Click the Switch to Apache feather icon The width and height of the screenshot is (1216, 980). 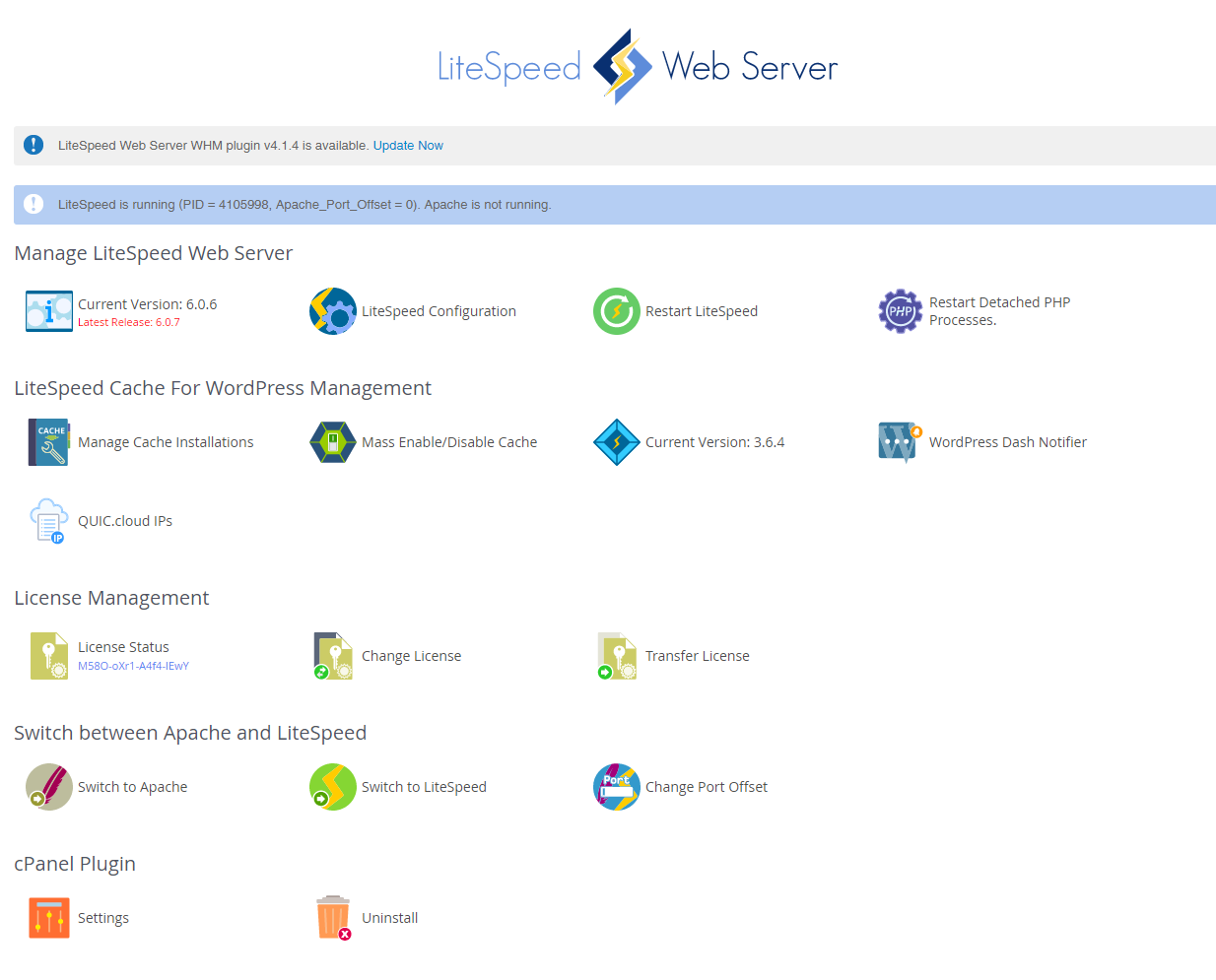(x=49, y=787)
